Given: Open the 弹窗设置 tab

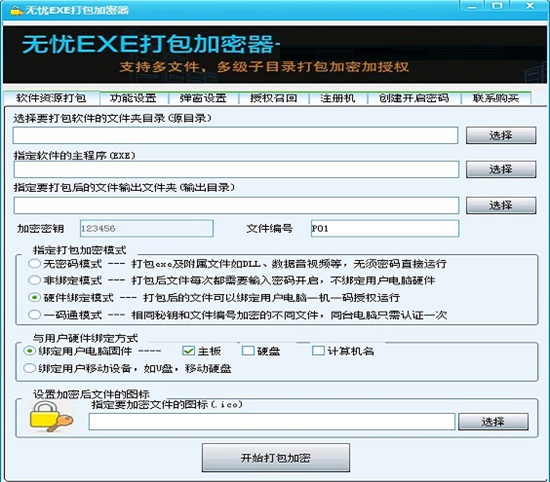Looking at the screenshot, I should [x=203, y=98].
